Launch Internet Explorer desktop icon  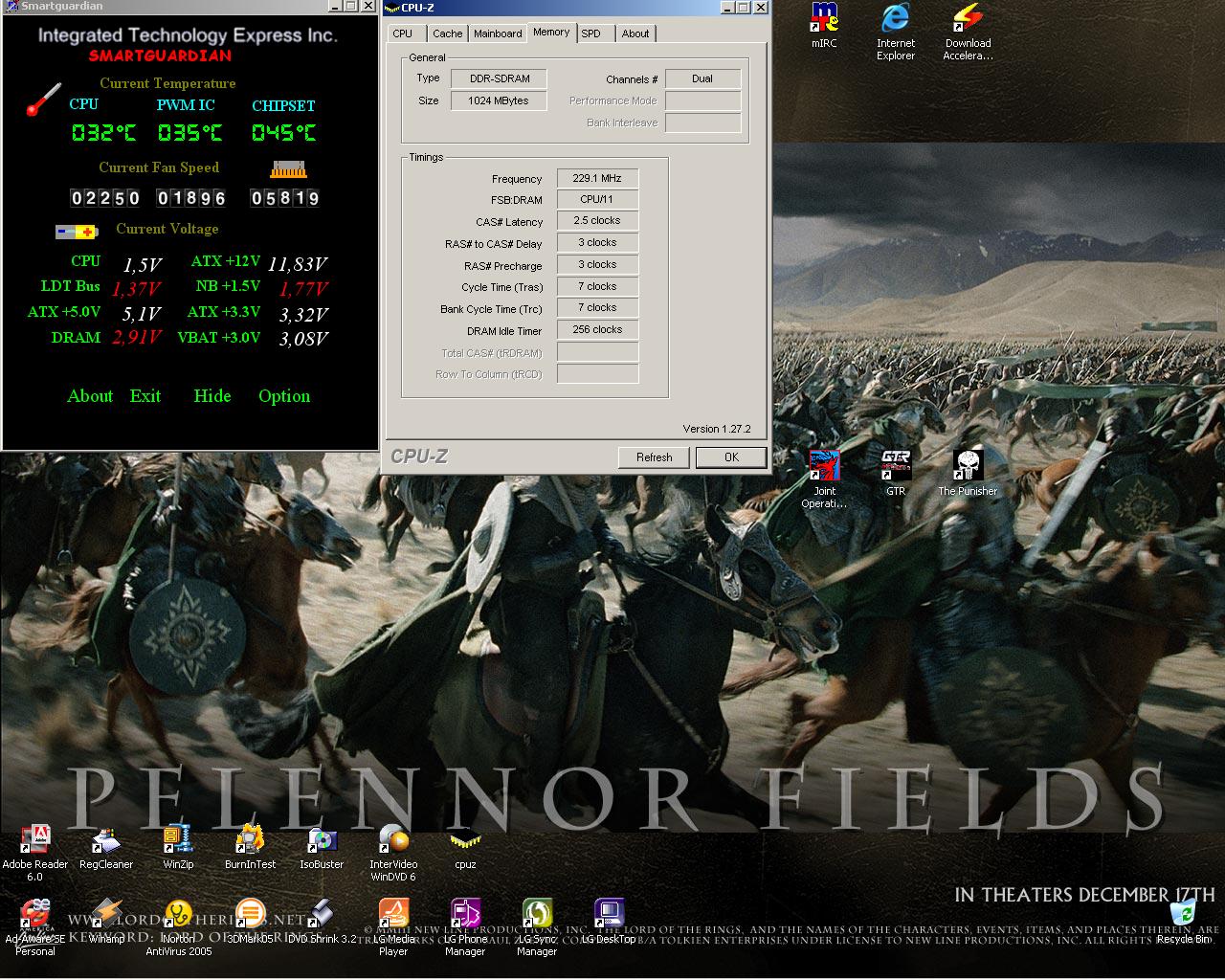coord(896,32)
